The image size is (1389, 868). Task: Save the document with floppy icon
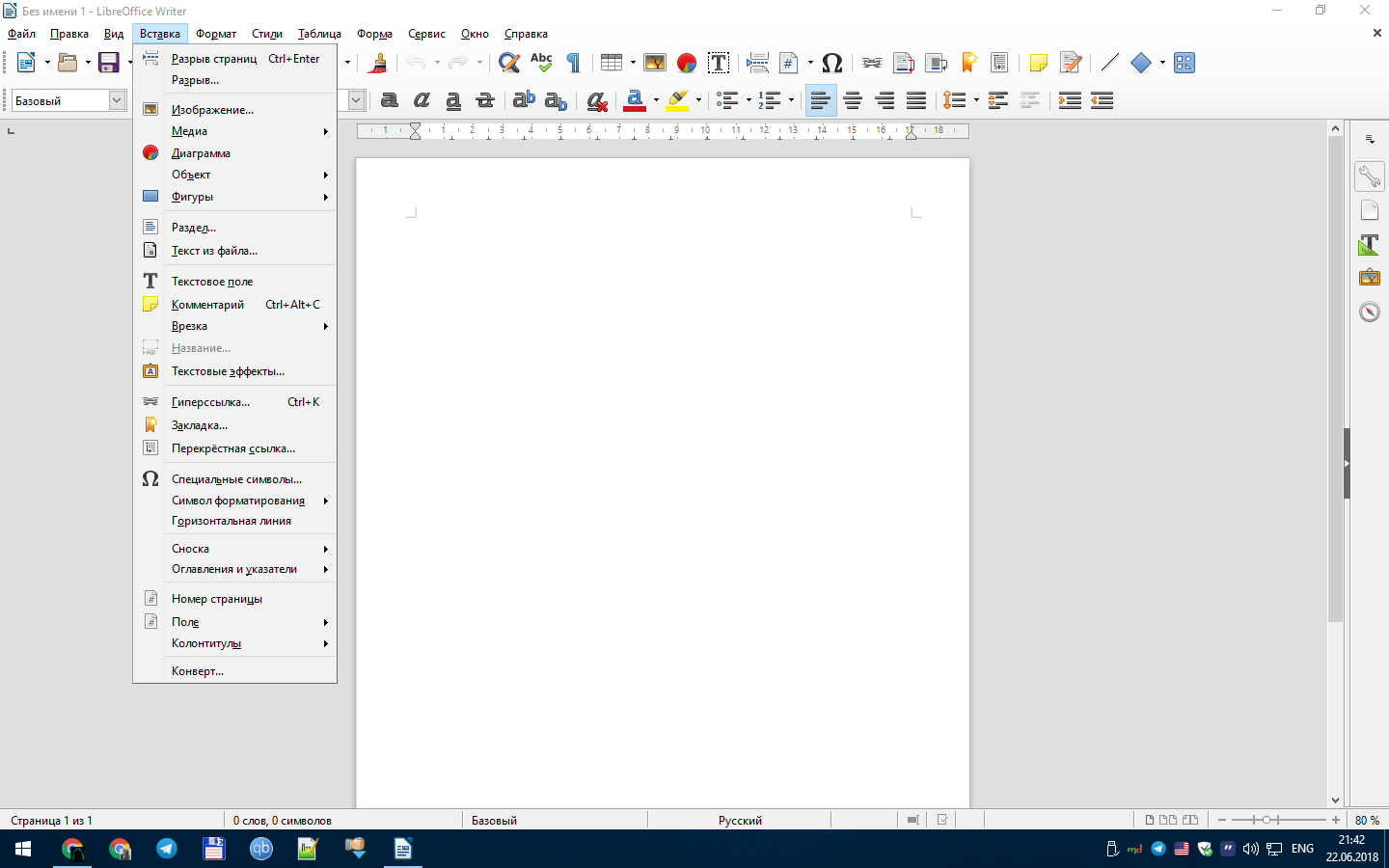(x=109, y=63)
